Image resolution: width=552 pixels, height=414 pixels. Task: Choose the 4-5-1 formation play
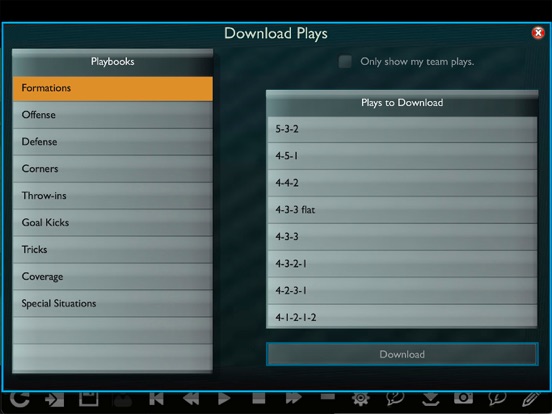tap(402, 156)
